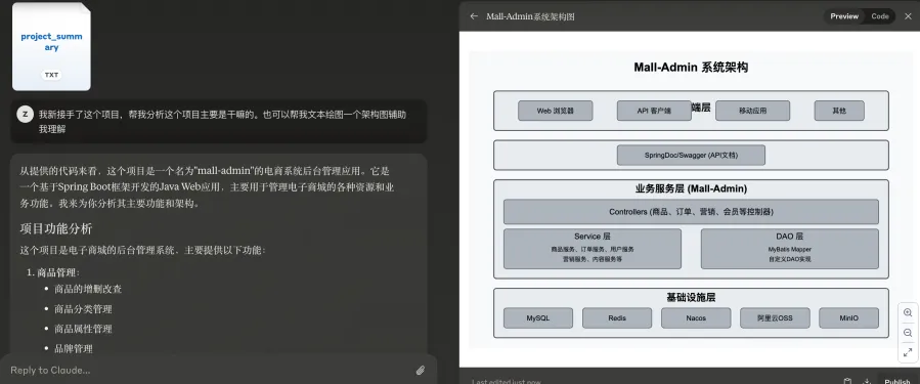
Task: Click the 品牌管理 bullet
Action: point(73,349)
